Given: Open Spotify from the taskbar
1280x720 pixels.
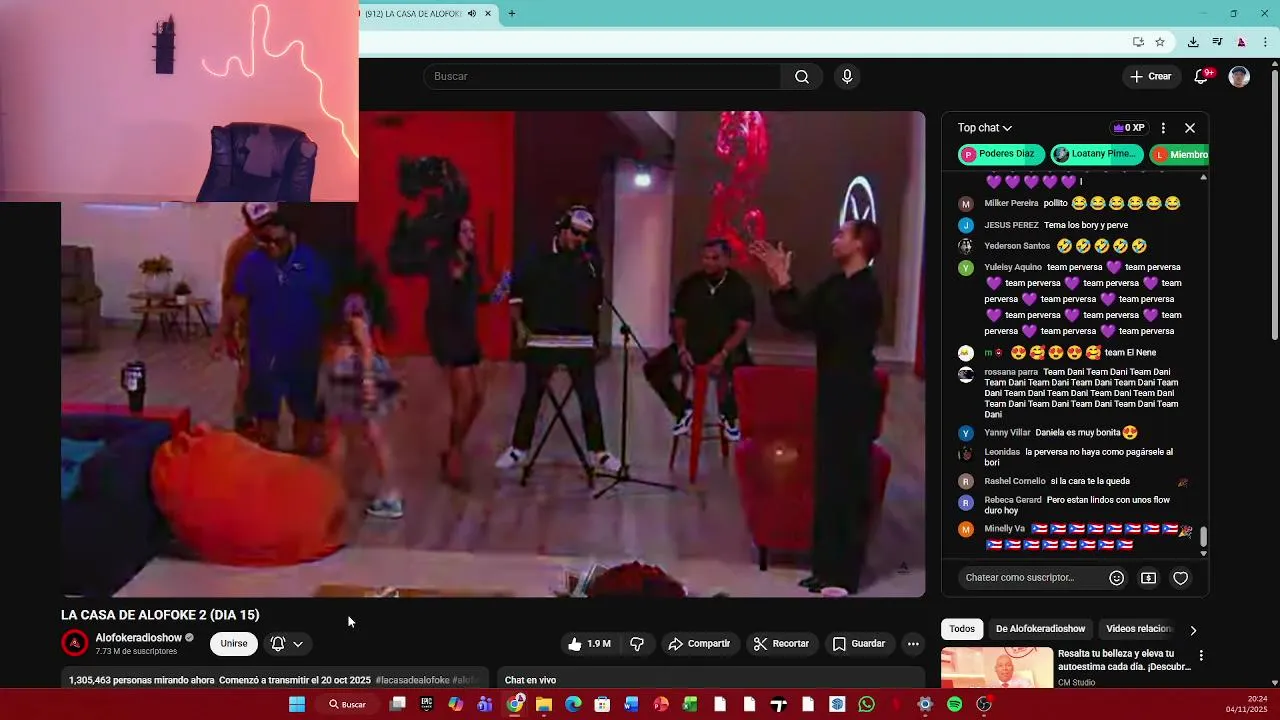Looking at the screenshot, I should pyautogui.click(x=954, y=705).
